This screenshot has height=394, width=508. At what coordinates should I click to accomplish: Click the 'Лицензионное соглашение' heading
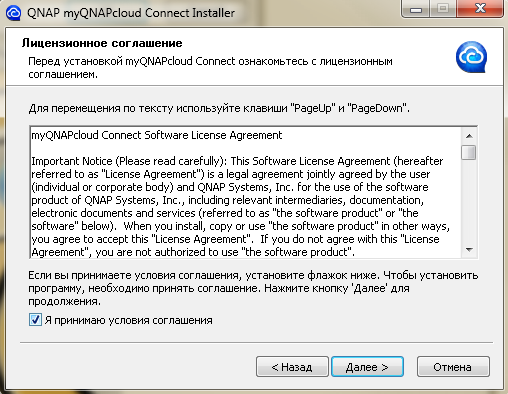tap(102, 43)
